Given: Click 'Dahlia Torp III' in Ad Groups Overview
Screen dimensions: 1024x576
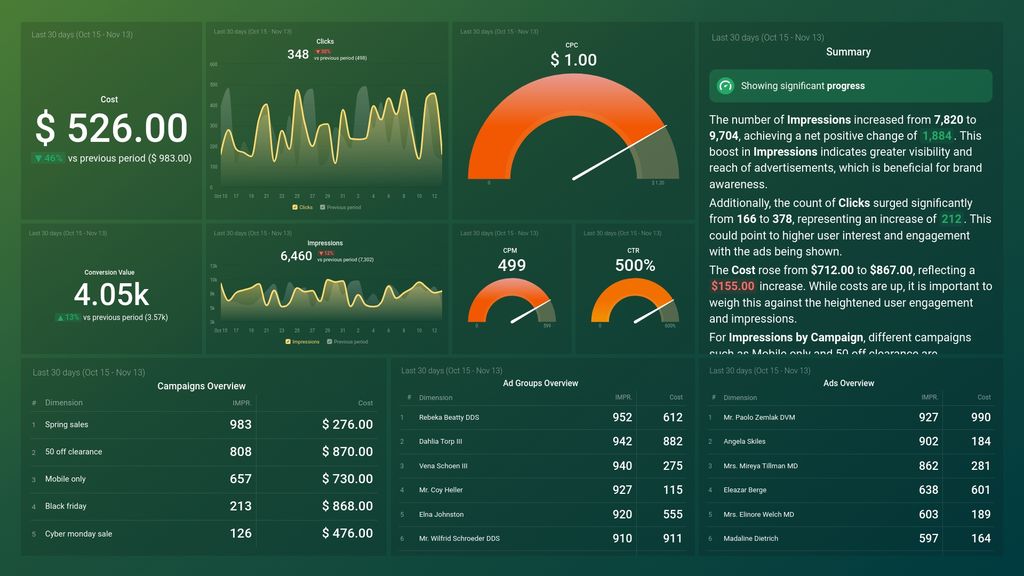Looking at the screenshot, I should point(440,441).
